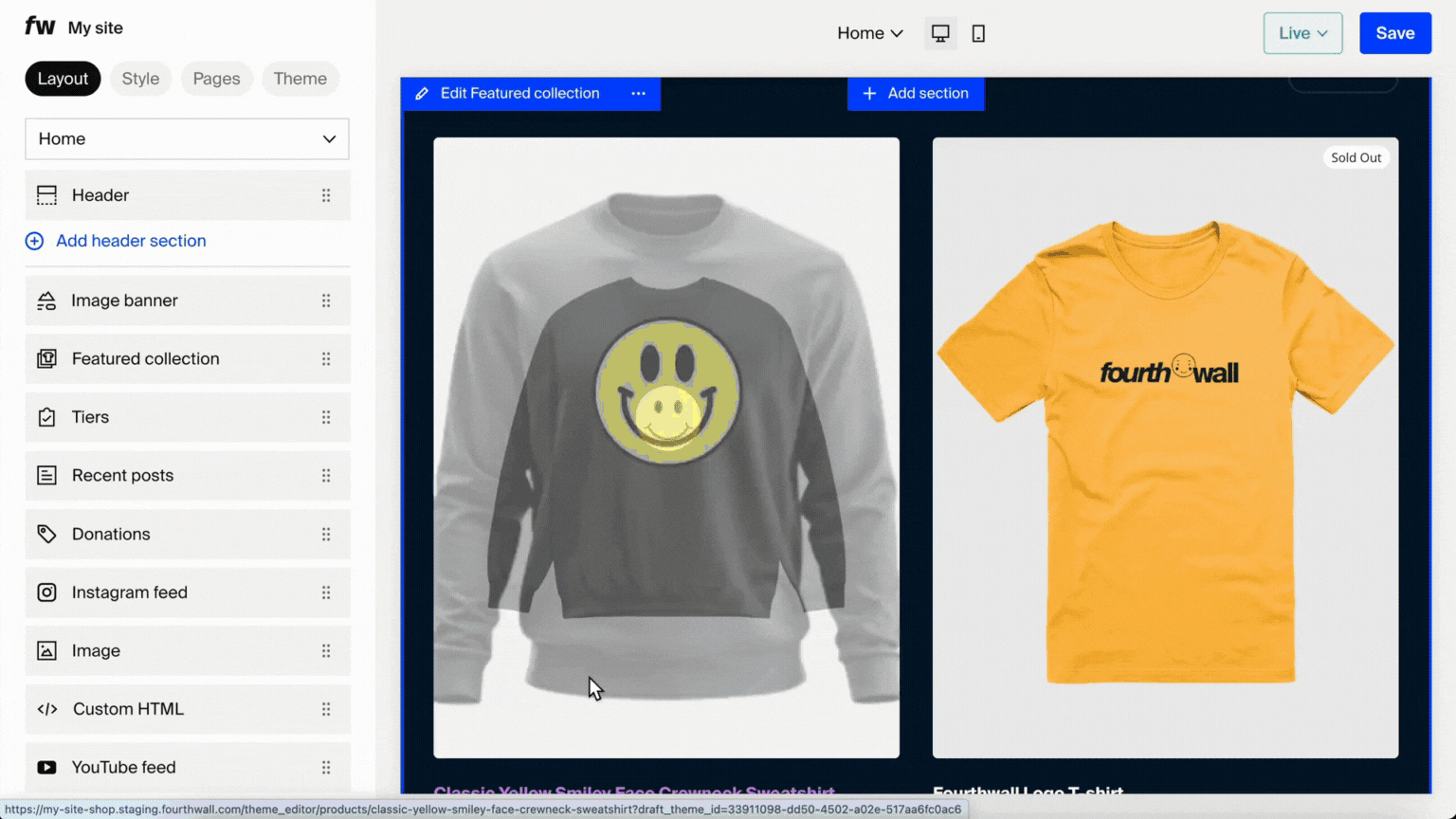Click the Recent posts document icon
The image size is (1456, 819).
point(46,475)
